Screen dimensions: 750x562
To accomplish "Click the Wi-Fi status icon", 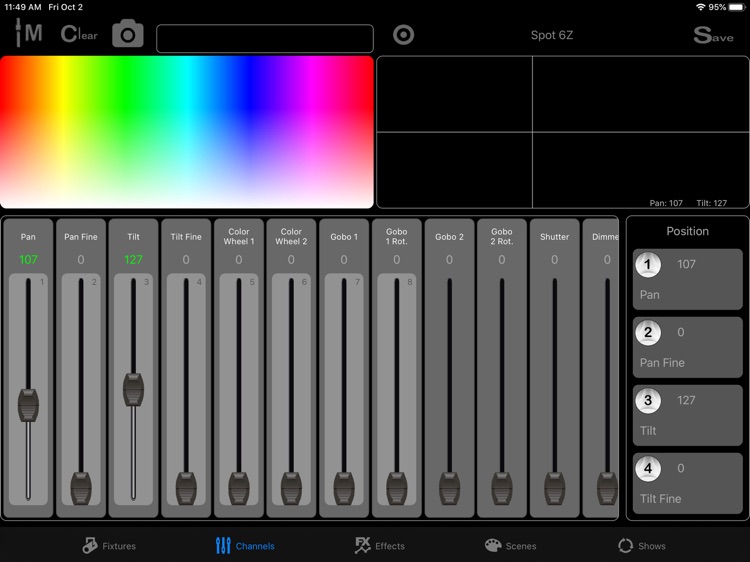I will (700, 7).
